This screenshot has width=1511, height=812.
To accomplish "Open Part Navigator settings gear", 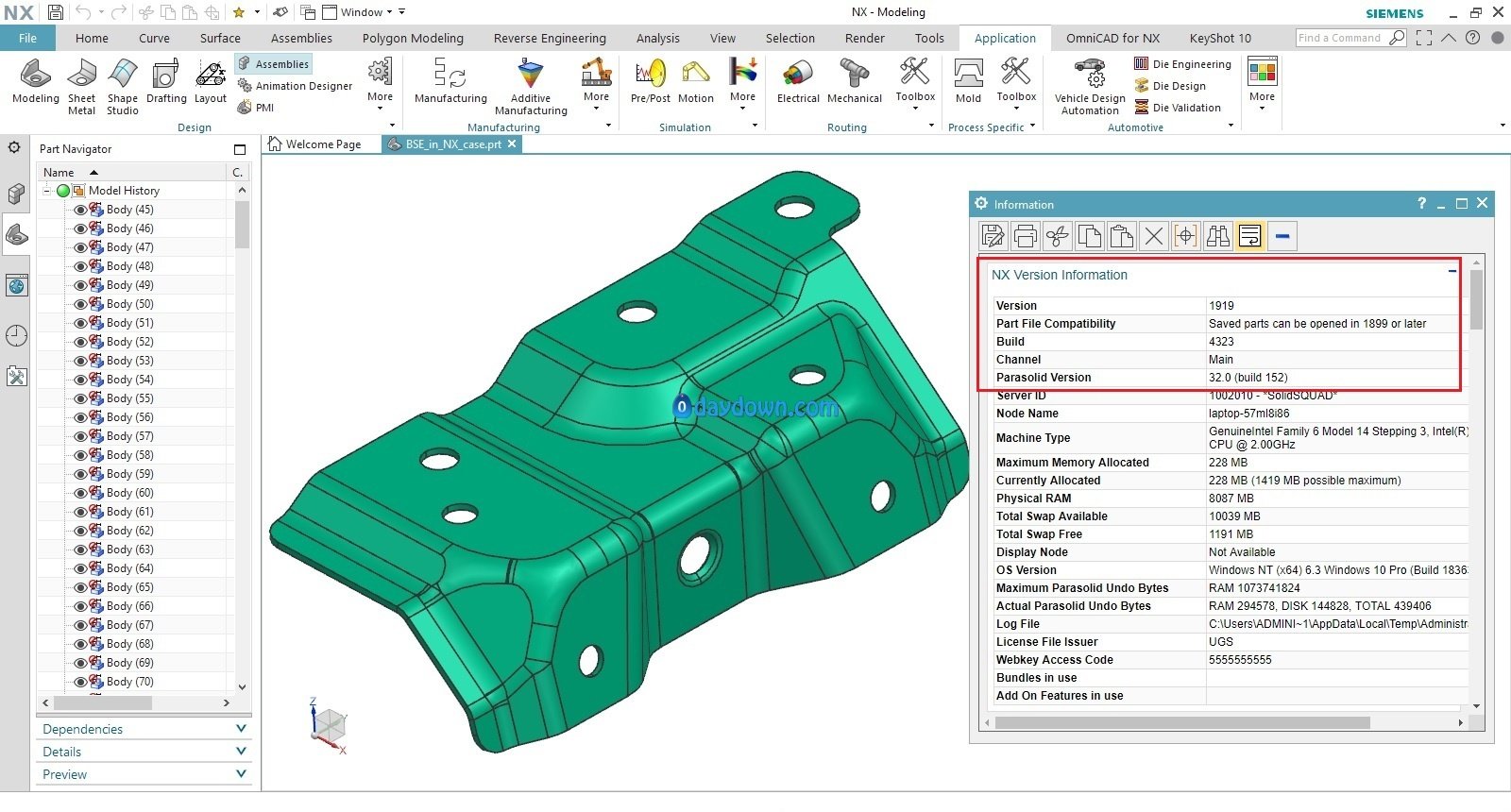I will (14, 147).
